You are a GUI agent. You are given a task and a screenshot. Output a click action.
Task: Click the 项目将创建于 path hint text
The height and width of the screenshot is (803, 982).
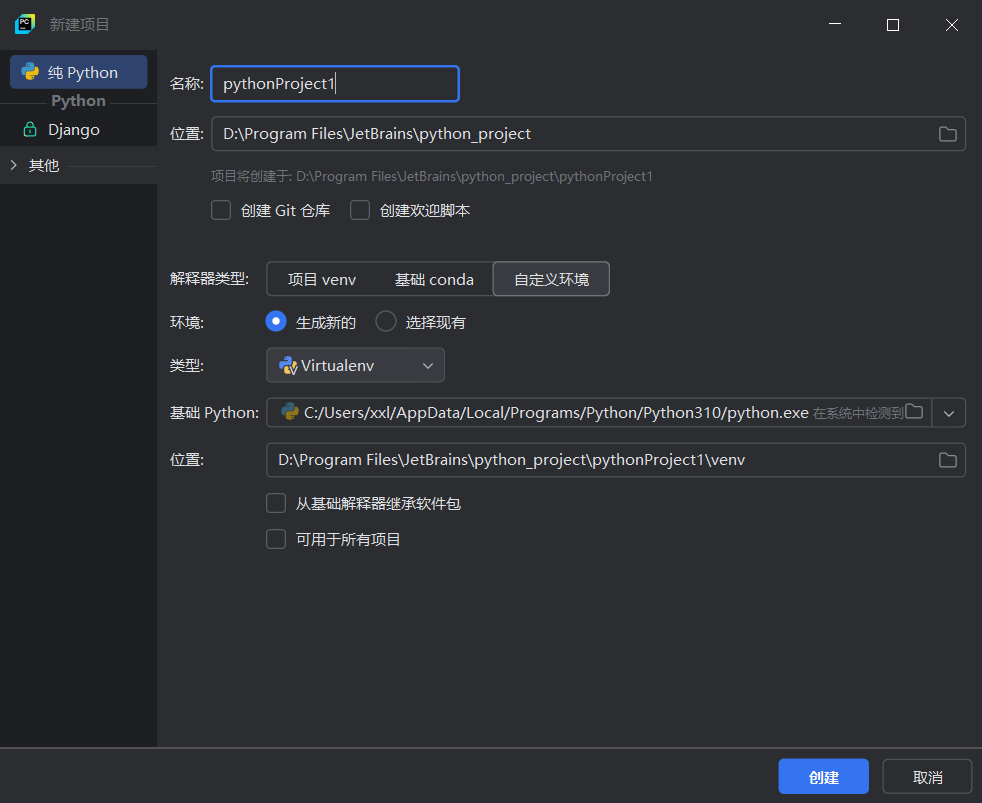[432, 177]
